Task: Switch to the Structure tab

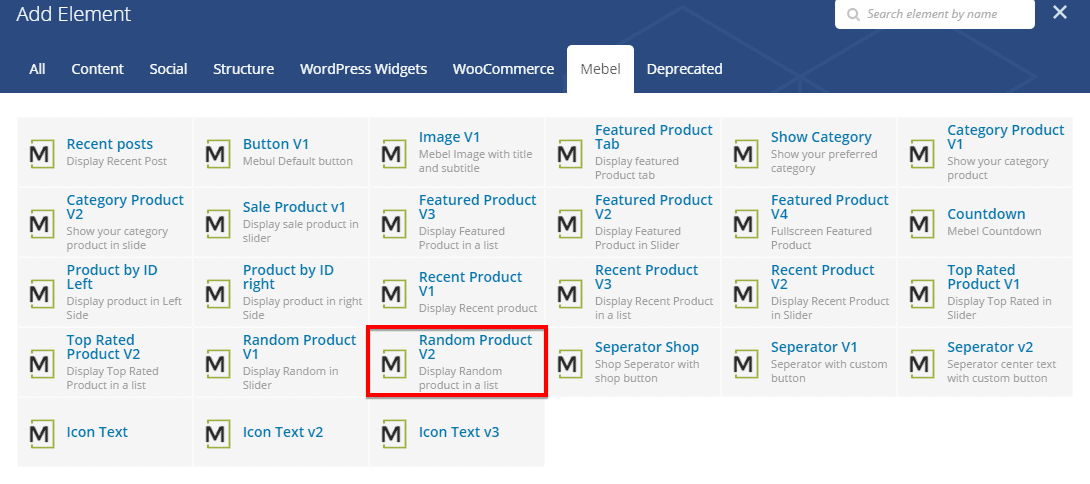Action: click(243, 69)
